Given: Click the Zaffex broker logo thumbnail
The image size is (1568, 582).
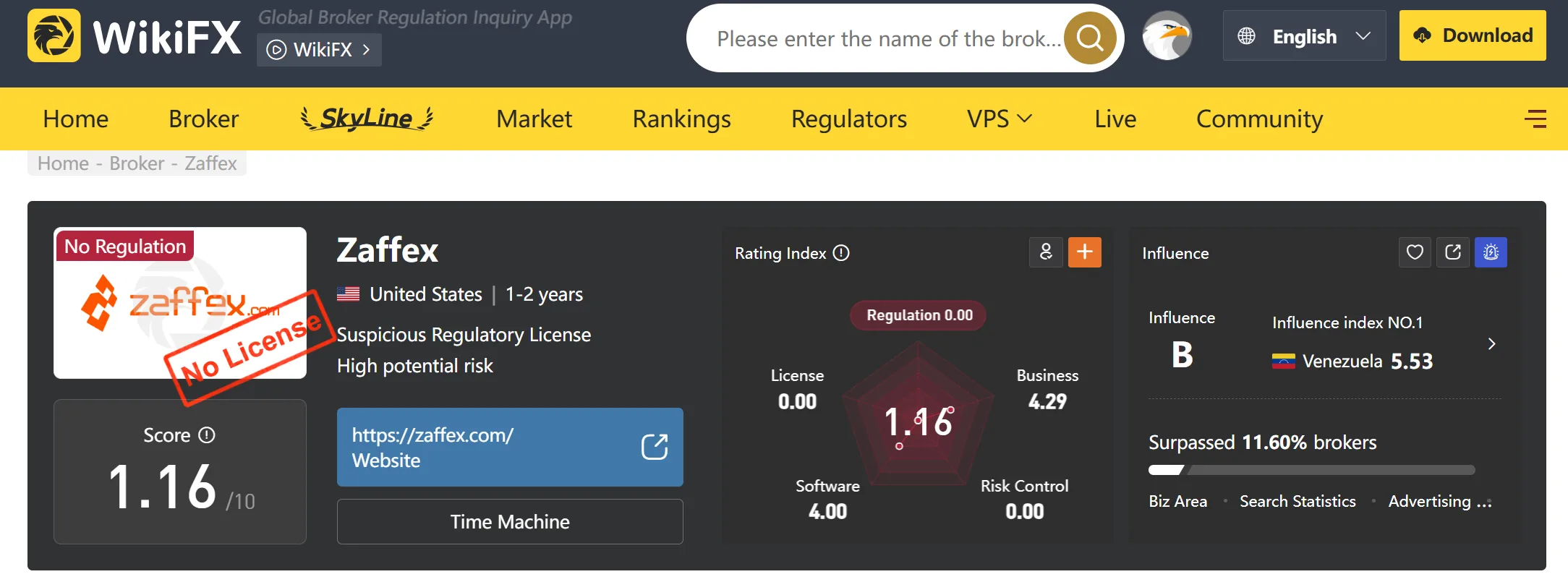Looking at the screenshot, I should click(180, 303).
